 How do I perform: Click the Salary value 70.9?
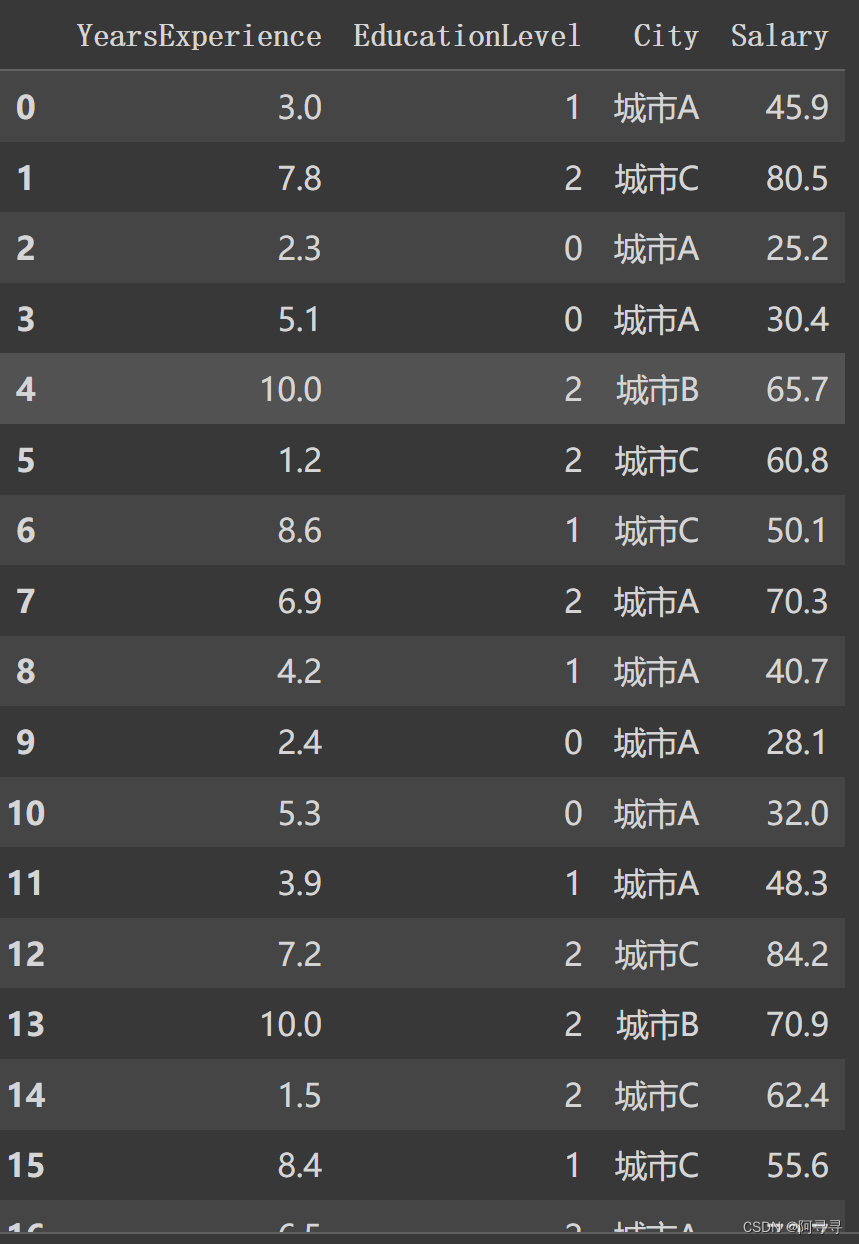point(797,1024)
